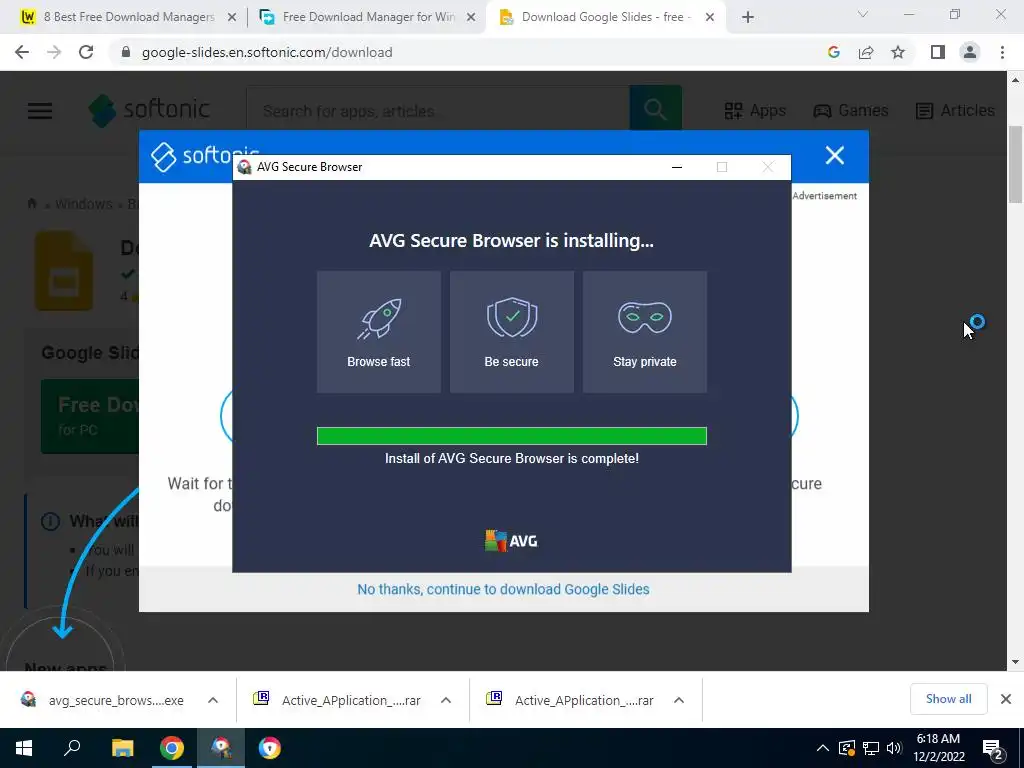Click Softonic search input field

[438, 110]
